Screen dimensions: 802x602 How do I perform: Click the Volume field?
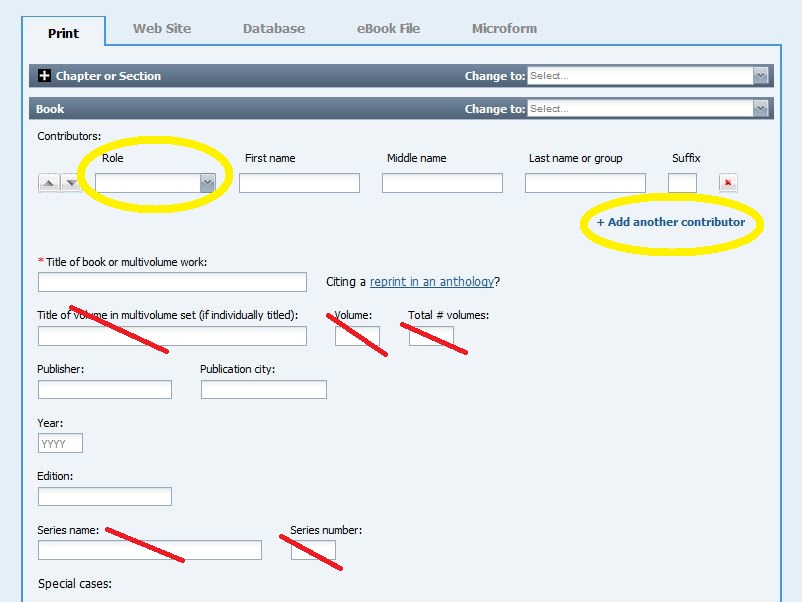tap(358, 337)
